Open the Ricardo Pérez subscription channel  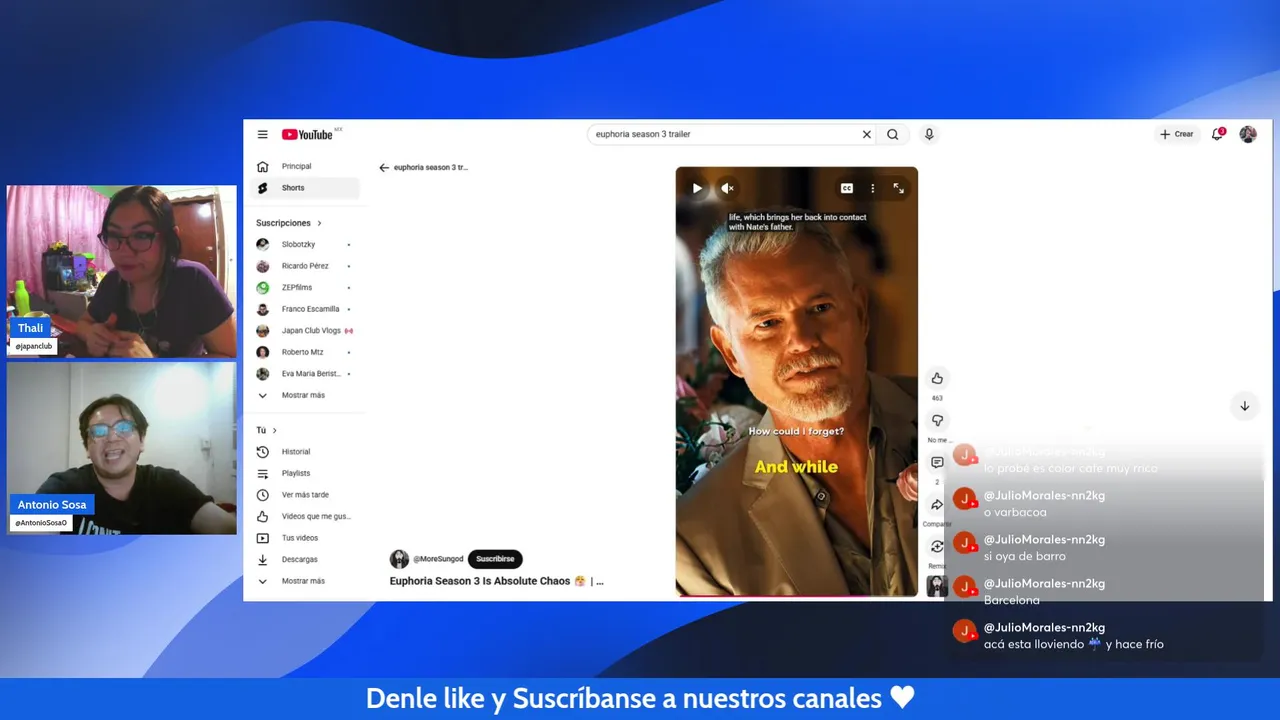tap(303, 266)
